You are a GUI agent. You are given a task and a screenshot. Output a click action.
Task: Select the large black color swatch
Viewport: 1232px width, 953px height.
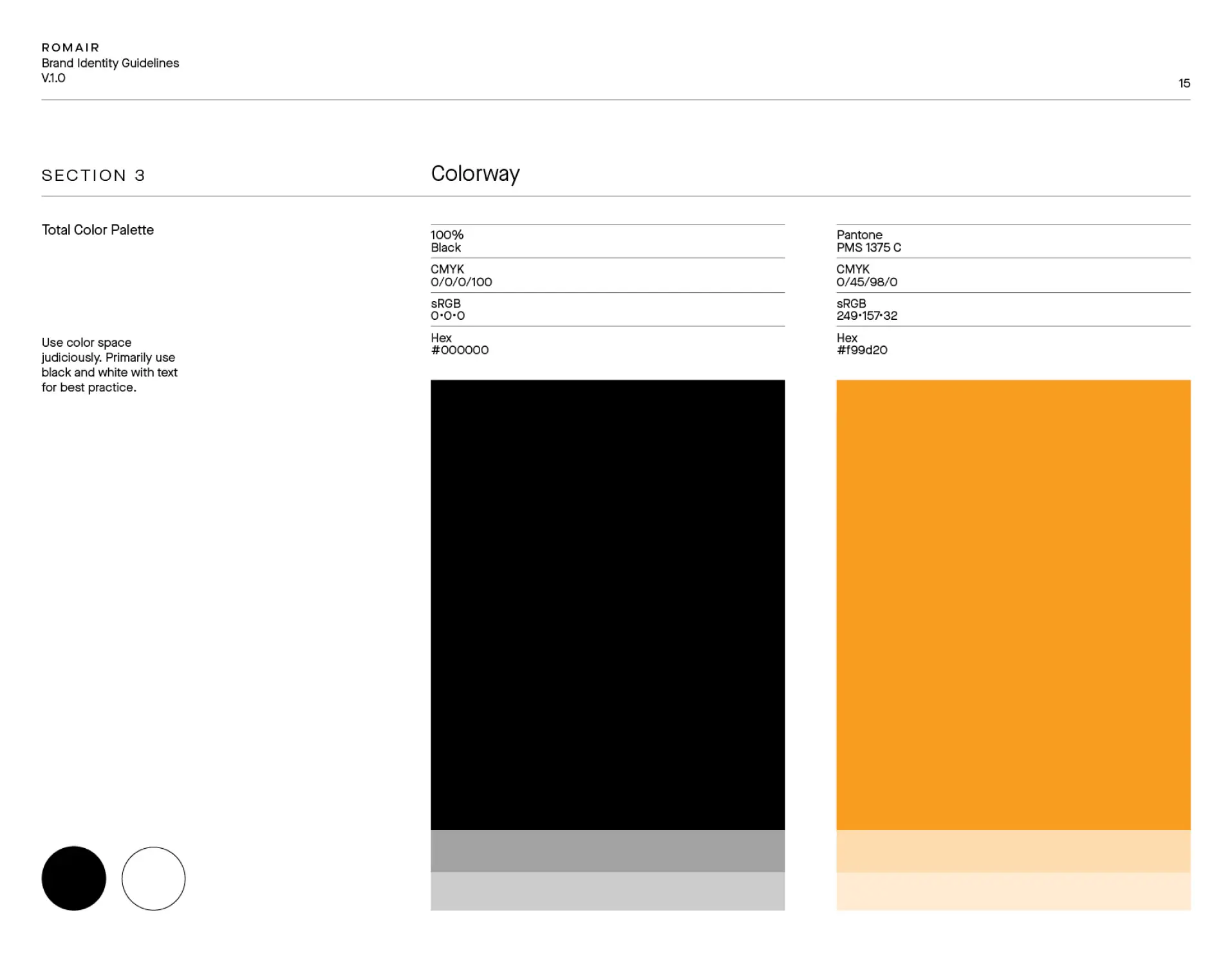pyautogui.click(x=607, y=604)
